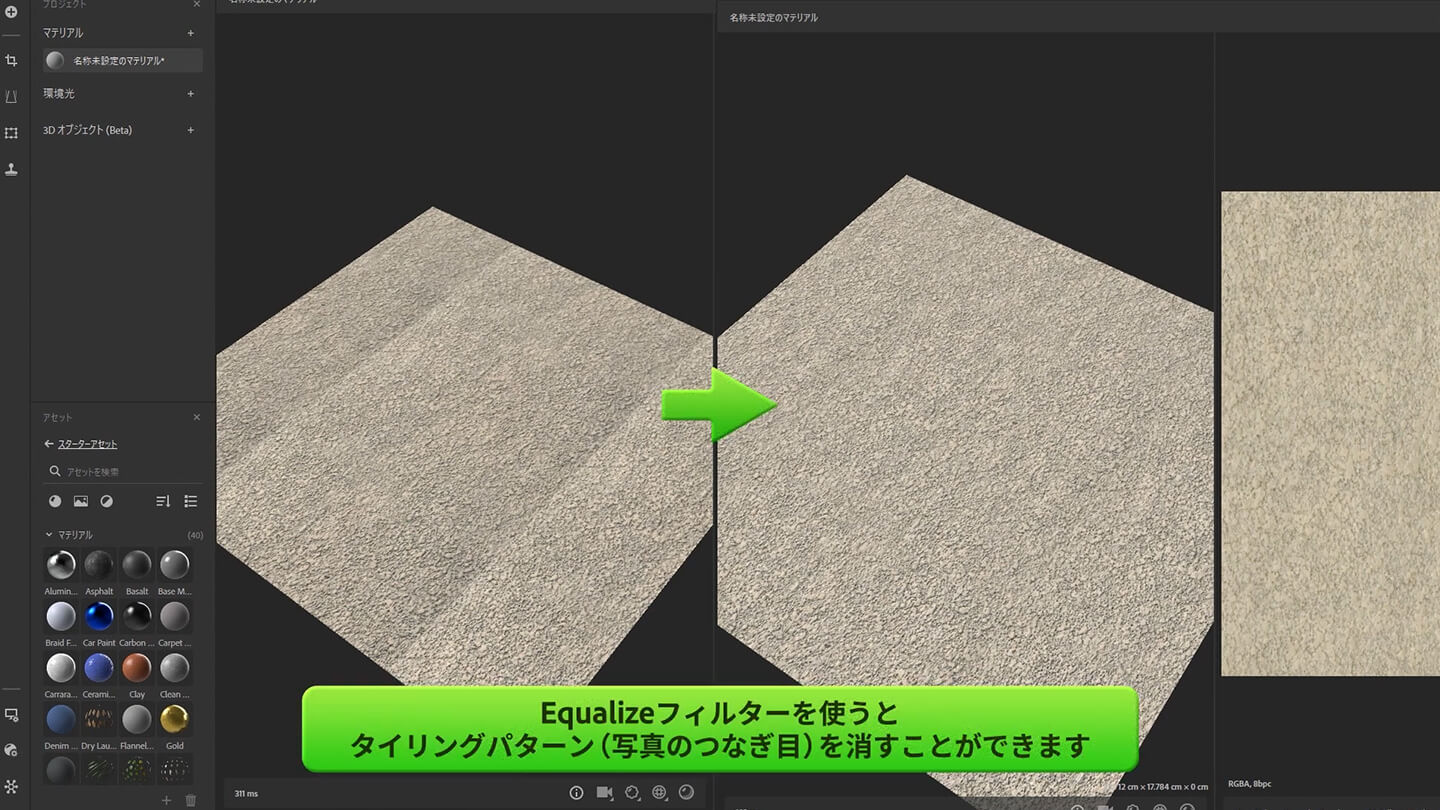Close the アセット panel
The image size is (1440, 810).
pos(196,417)
